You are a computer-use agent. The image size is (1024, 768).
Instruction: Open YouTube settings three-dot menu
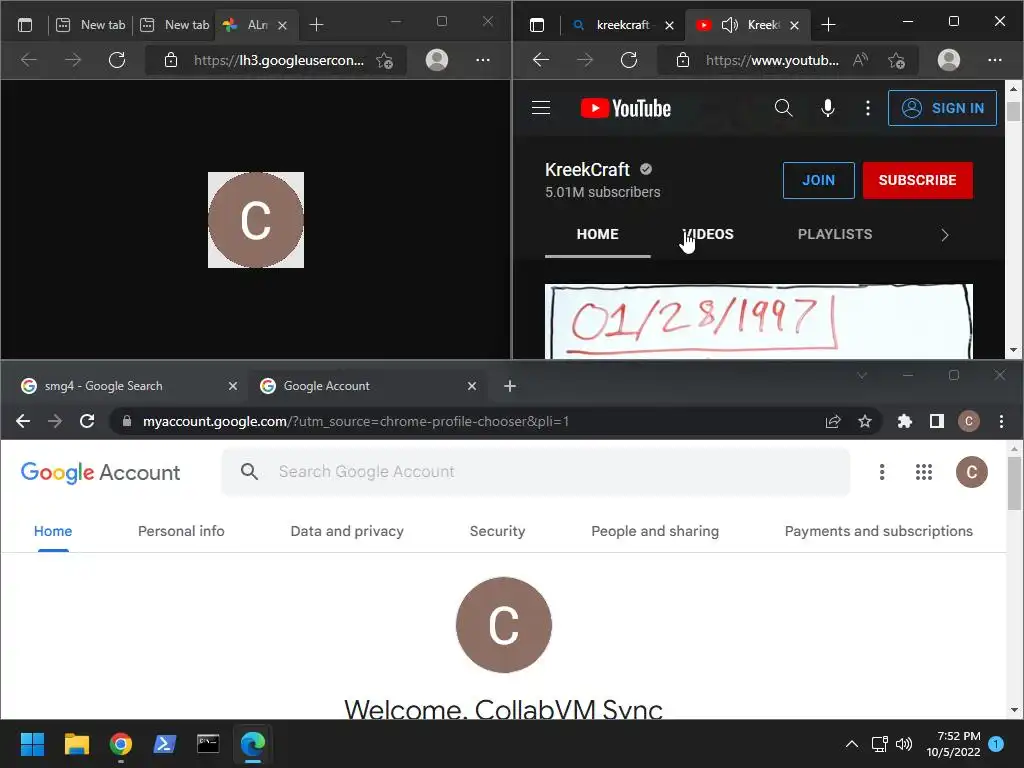click(867, 108)
